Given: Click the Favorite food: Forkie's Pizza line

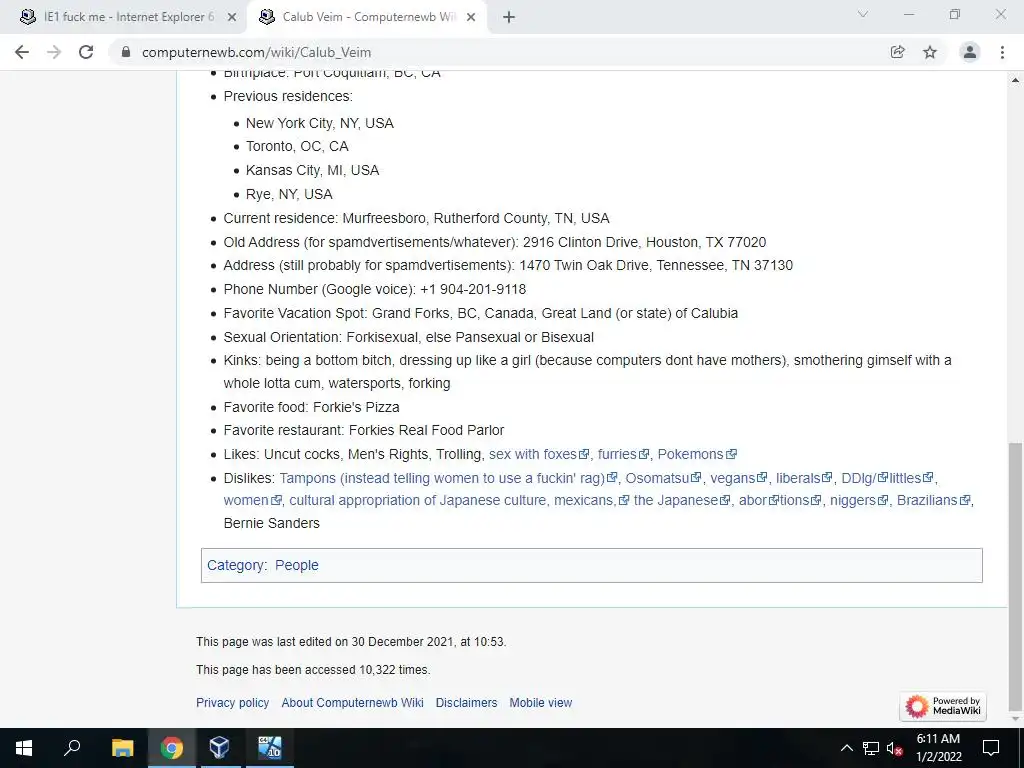Looking at the screenshot, I should (312, 407).
